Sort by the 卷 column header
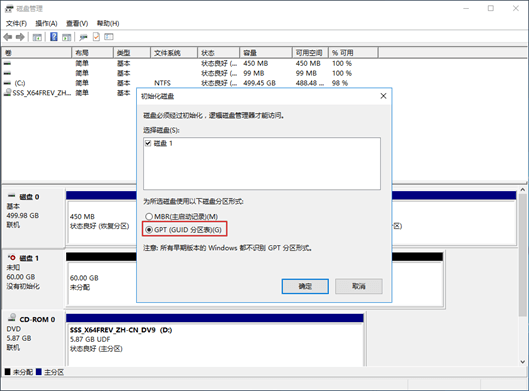 pyautogui.click(x=36, y=53)
